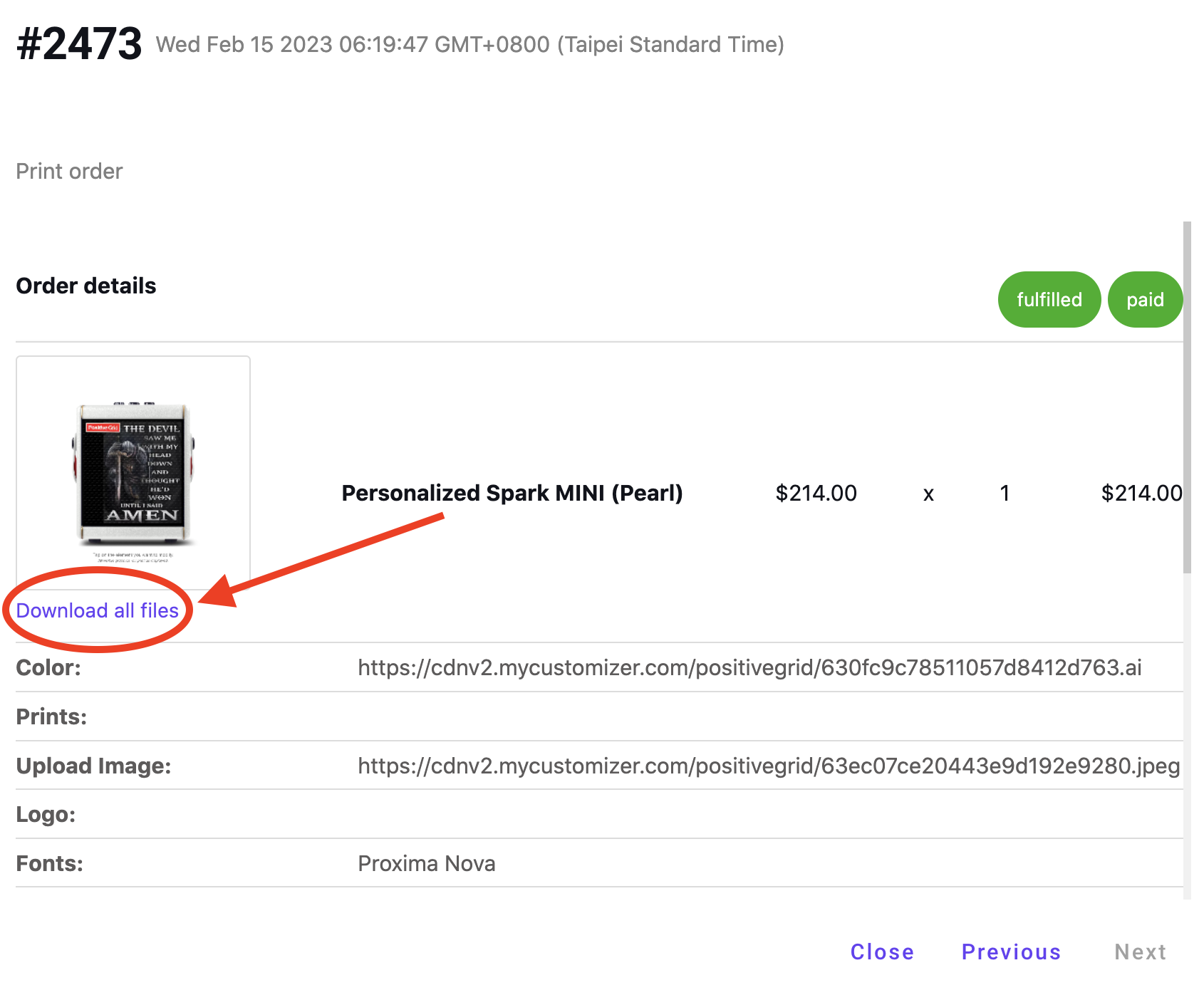This screenshot has width=1204, height=990.
Task: Click the order number #2473 heading
Action: (x=79, y=43)
